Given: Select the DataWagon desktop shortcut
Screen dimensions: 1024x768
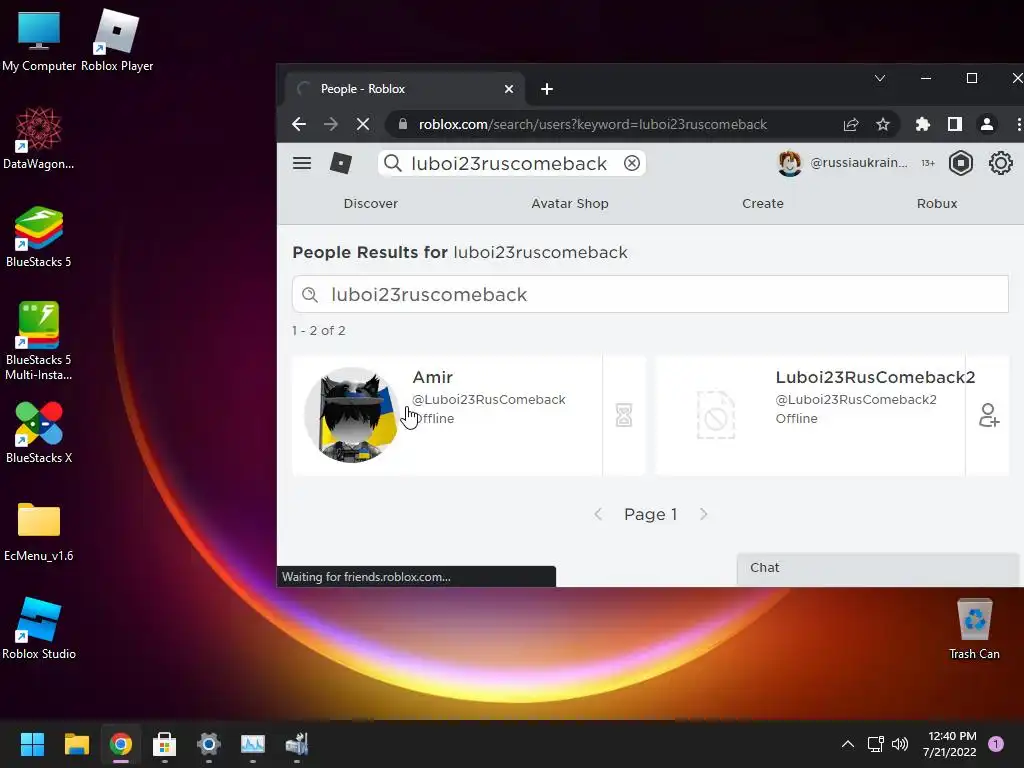Looking at the screenshot, I should coord(39,138).
